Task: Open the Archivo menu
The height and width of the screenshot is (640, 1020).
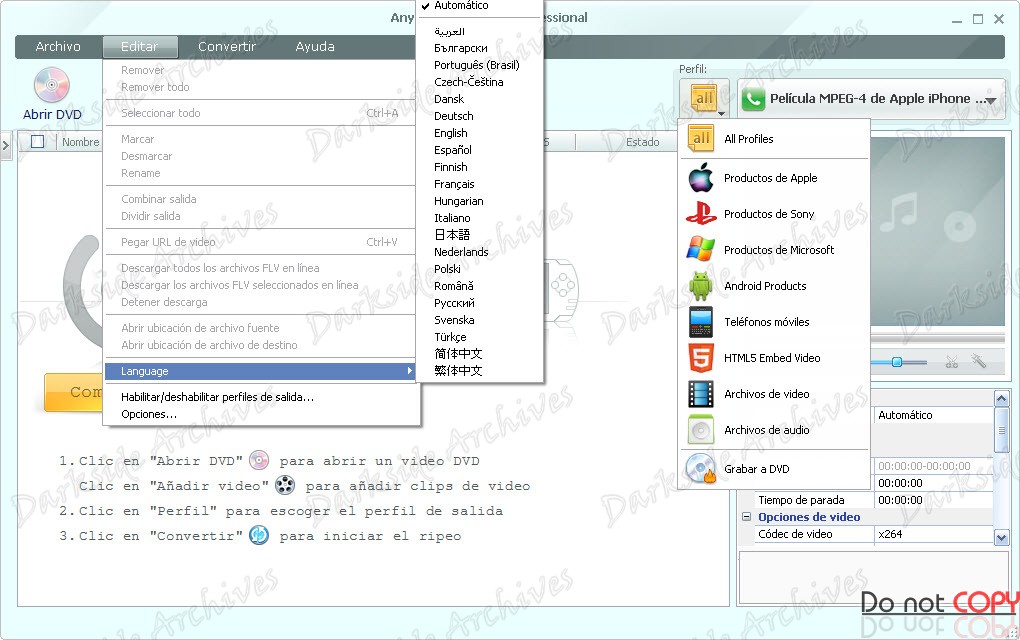Action: [x=58, y=47]
